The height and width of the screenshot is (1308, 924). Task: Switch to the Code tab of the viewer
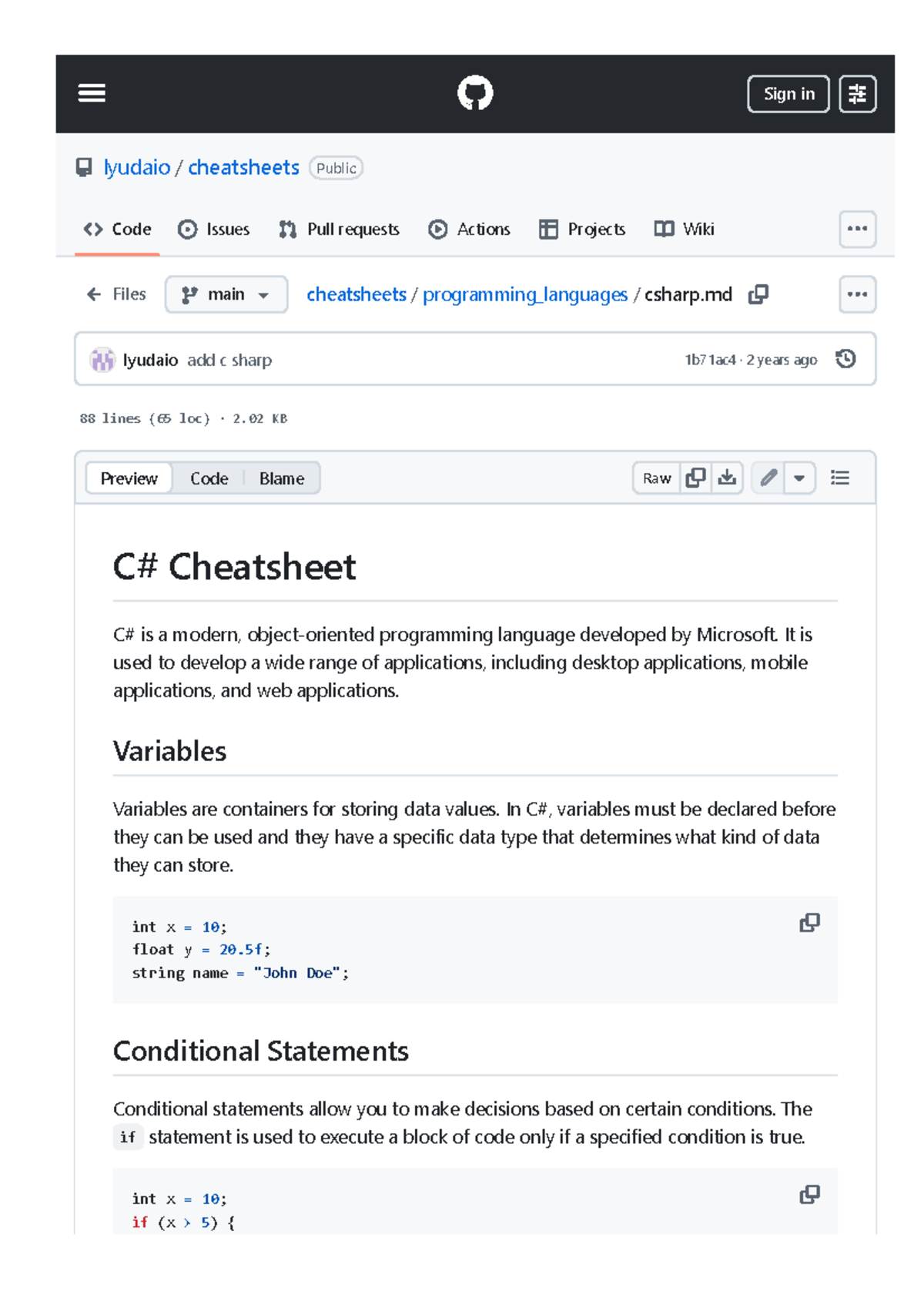click(x=209, y=478)
